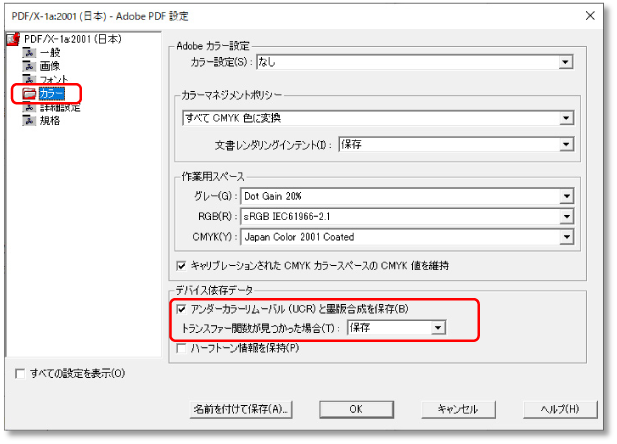Click the Japan Color 2001 Coated field

[x=407, y=237]
